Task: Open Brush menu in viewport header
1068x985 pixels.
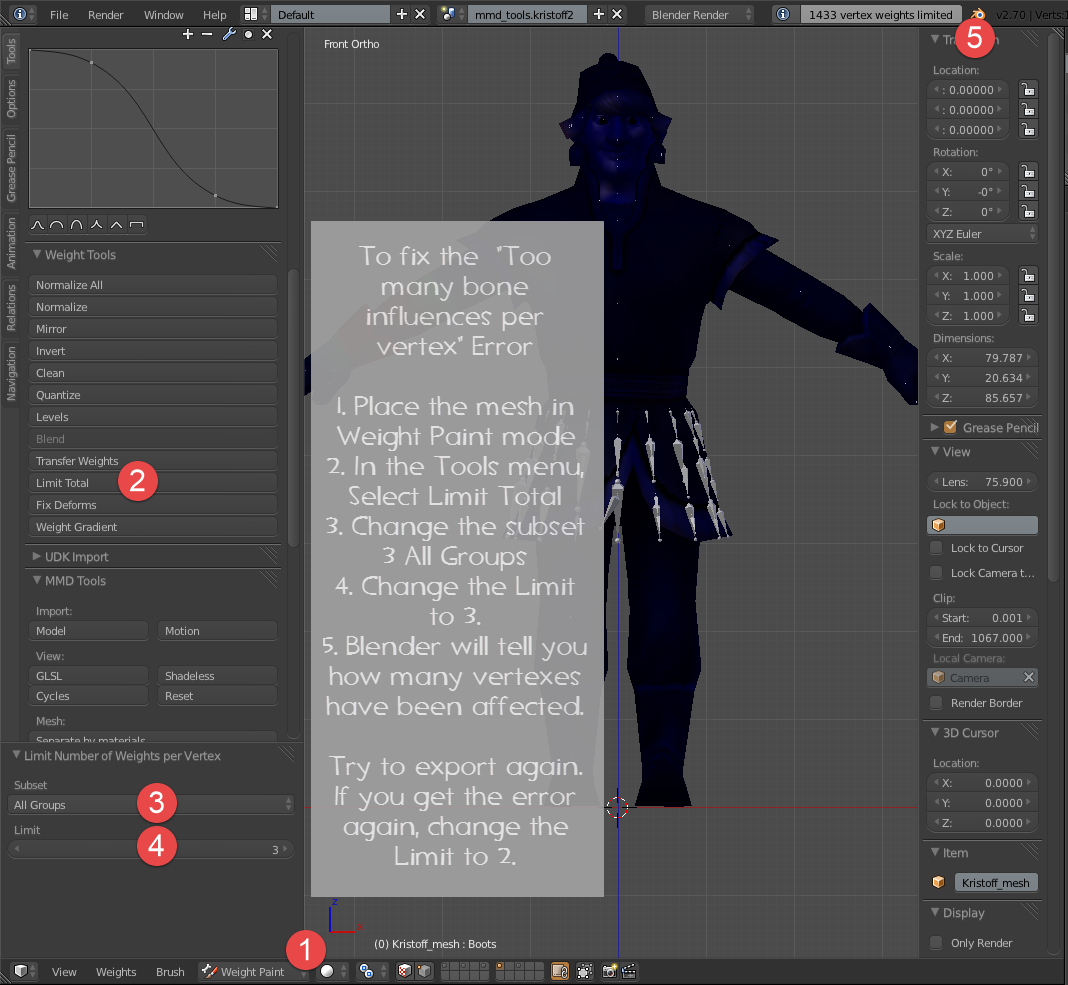Action: click(x=170, y=971)
